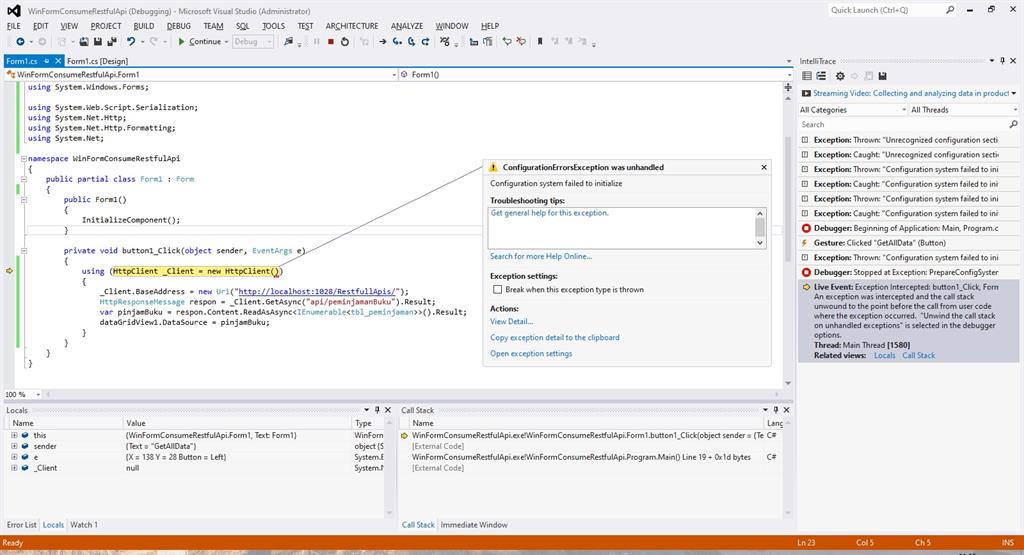Close the Form1.cs editor tab
The image size is (1024, 555).
click(x=57, y=61)
